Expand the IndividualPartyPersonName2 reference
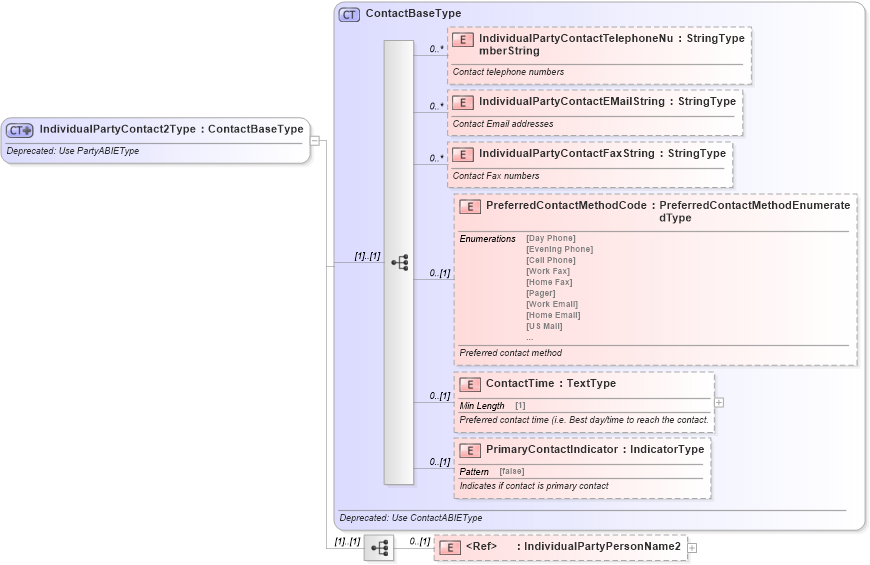 tap(692, 548)
